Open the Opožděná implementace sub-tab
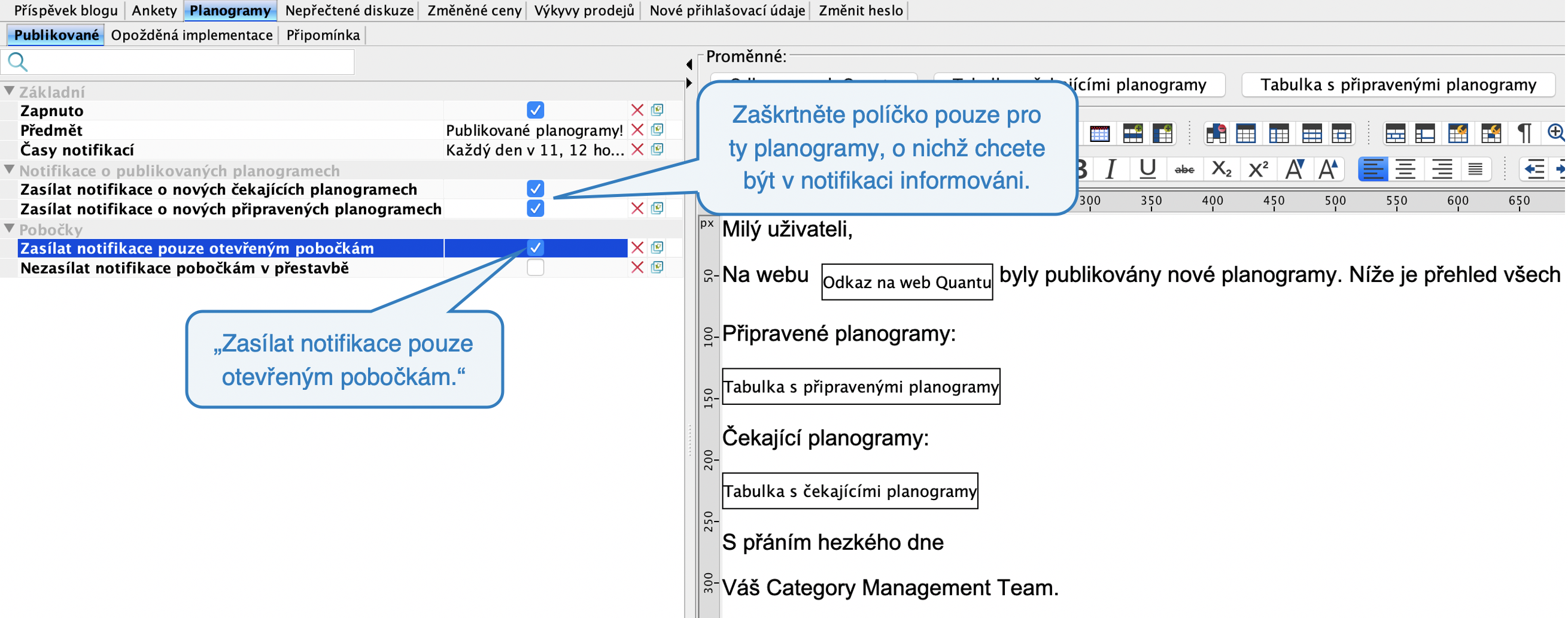Screen dimensions: 1568x618 (x=192, y=35)
